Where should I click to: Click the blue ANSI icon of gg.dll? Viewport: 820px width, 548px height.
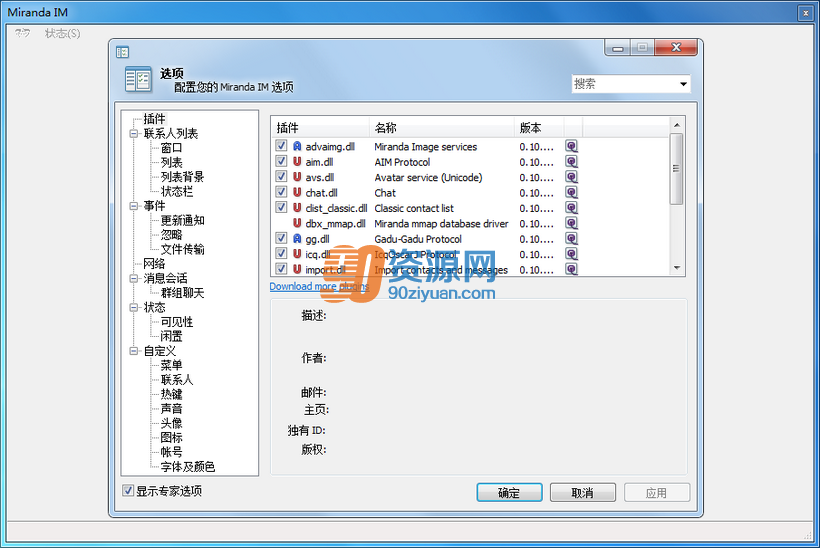(297, 239)
